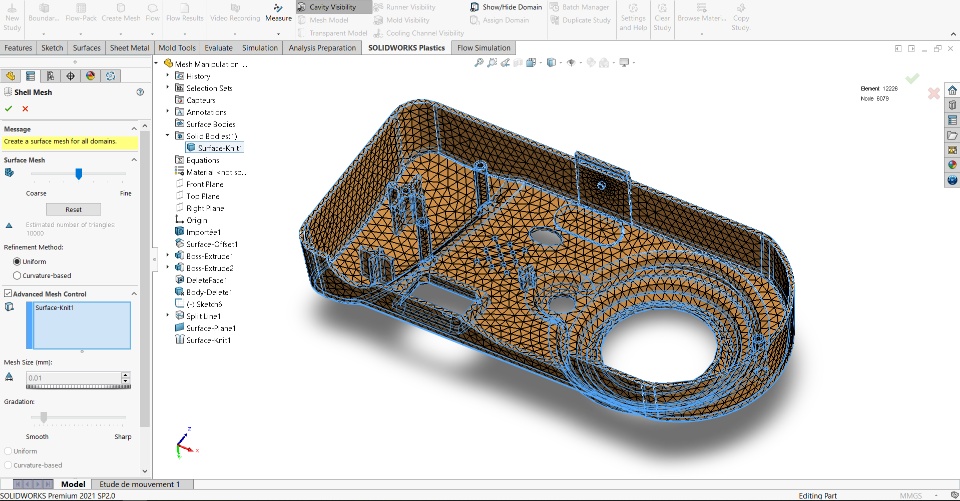Open the File Explorer folder in task pane

point(952,135)
